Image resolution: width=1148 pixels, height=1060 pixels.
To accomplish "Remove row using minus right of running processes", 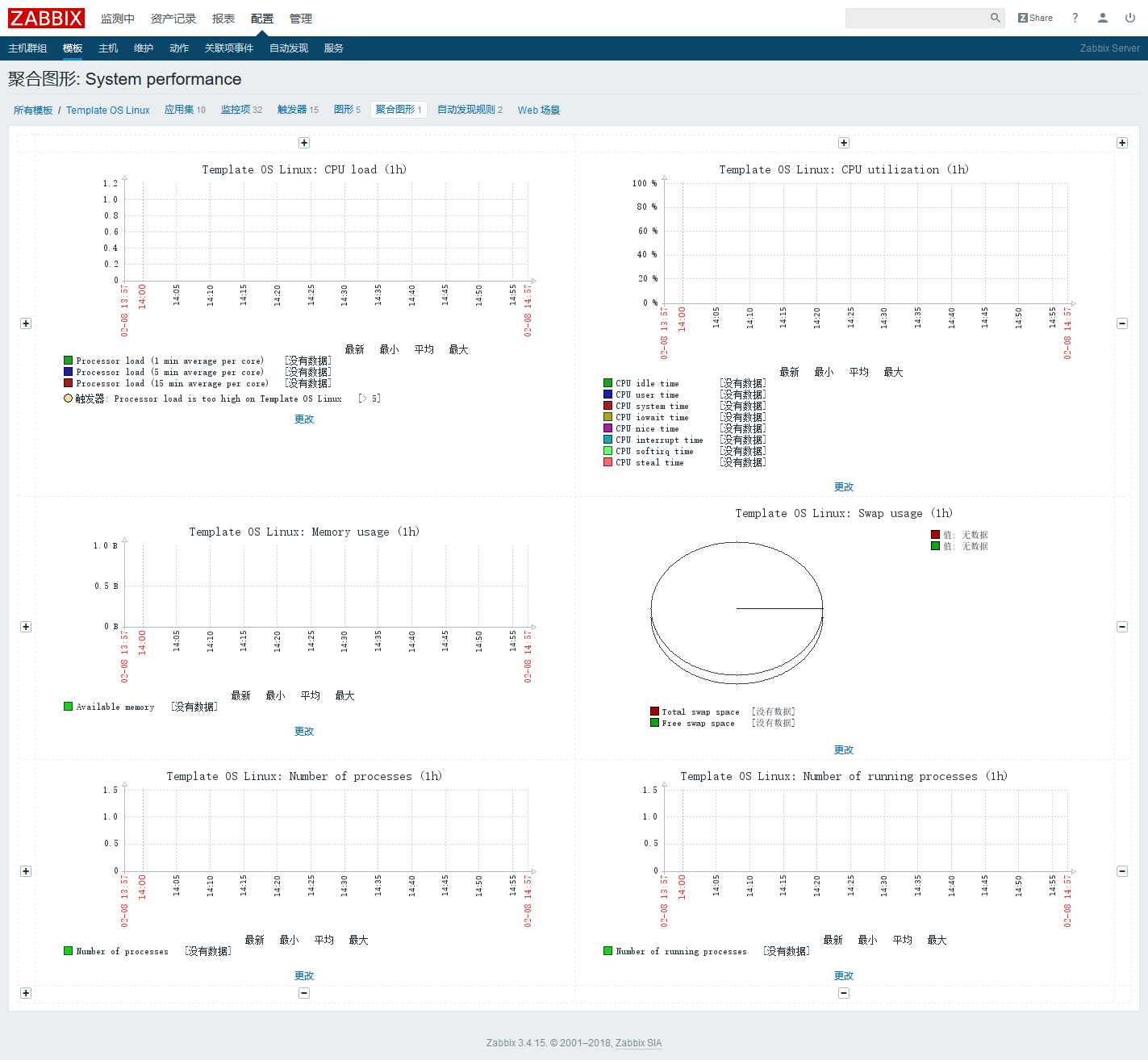I will point(1122,871).
